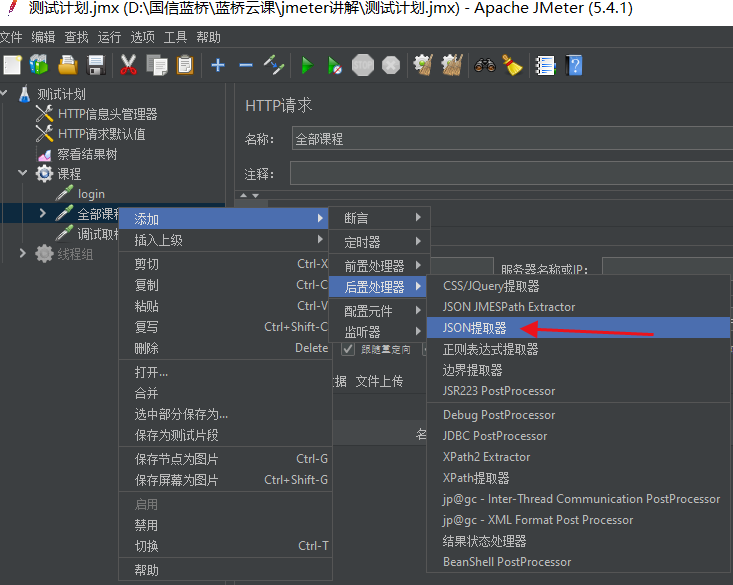
Task: Collapse the 测试计划 root chevron
Action: 4,93
